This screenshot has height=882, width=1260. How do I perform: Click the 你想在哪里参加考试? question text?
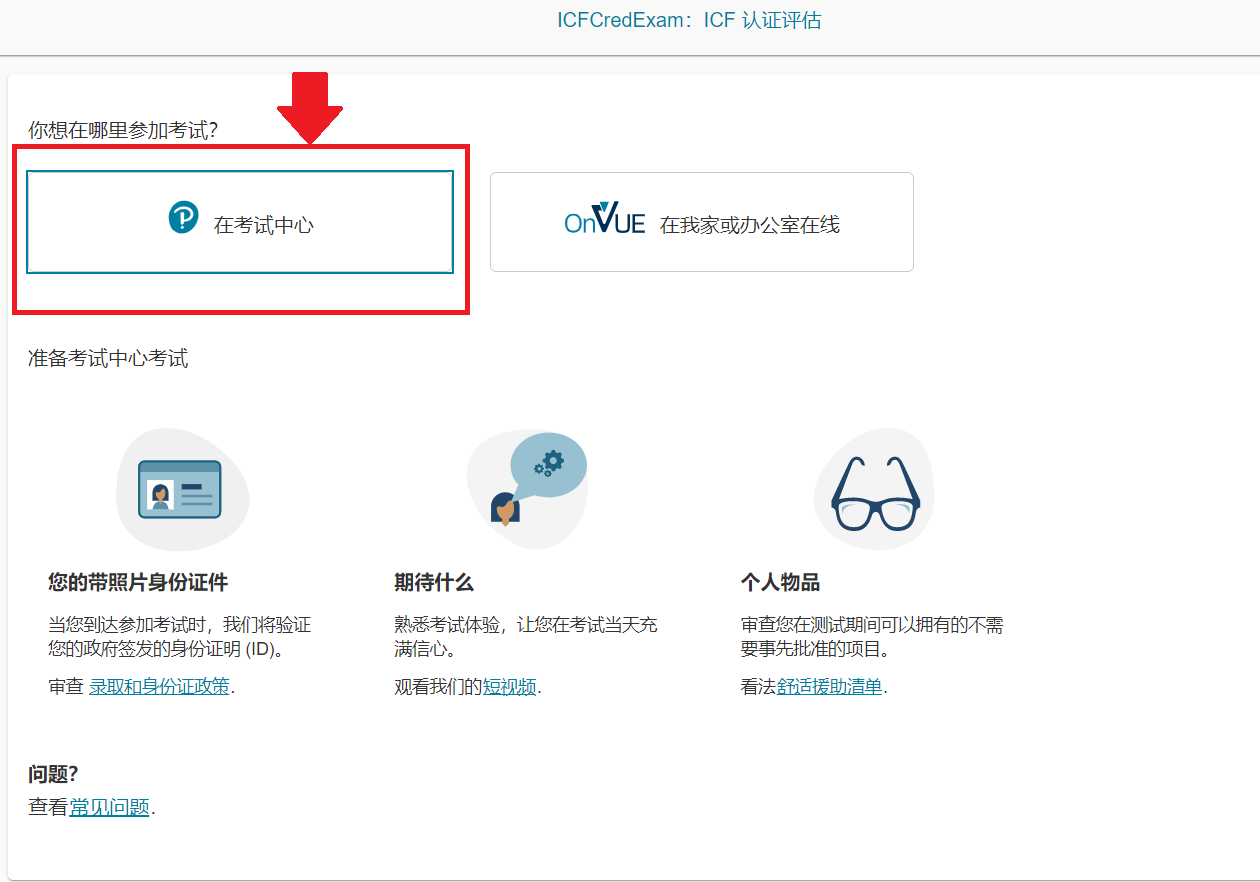coord(122,130)
